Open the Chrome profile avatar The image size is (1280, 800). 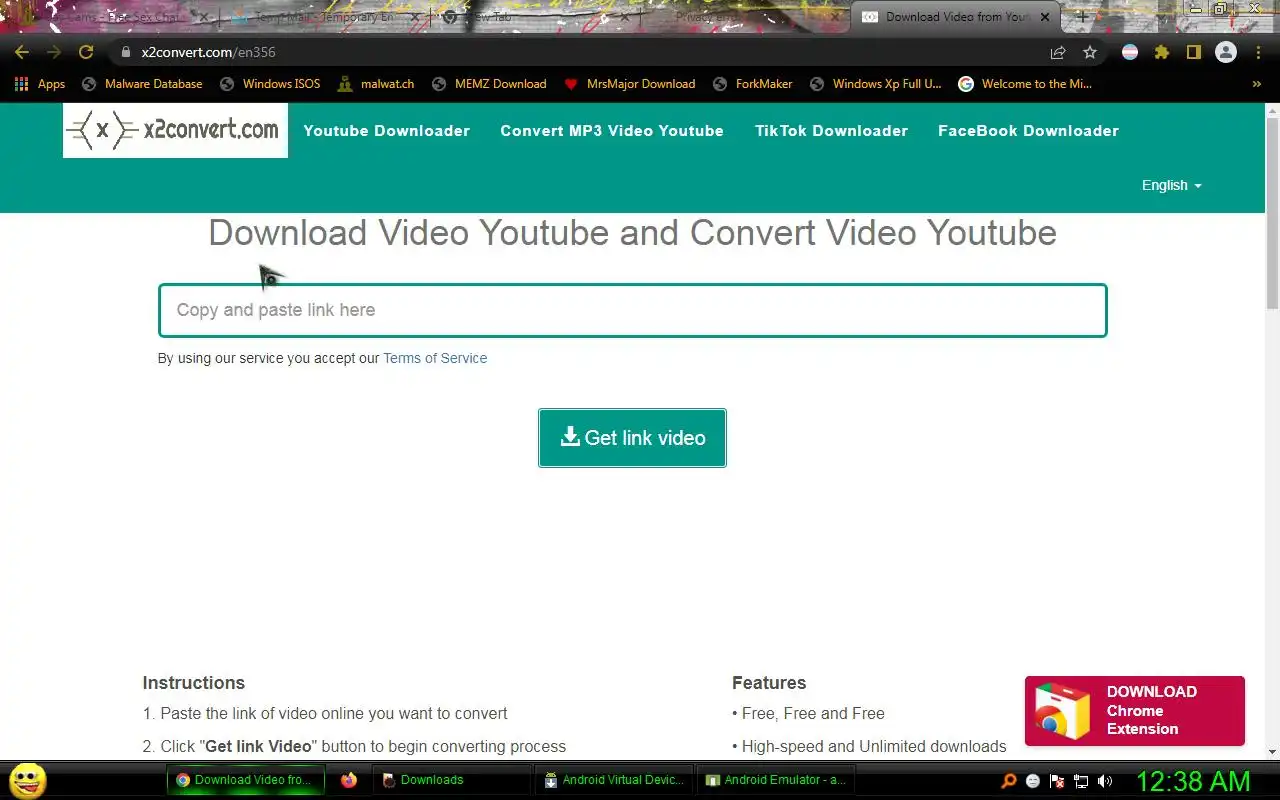pyautogui.click(x=1226, y=52)
